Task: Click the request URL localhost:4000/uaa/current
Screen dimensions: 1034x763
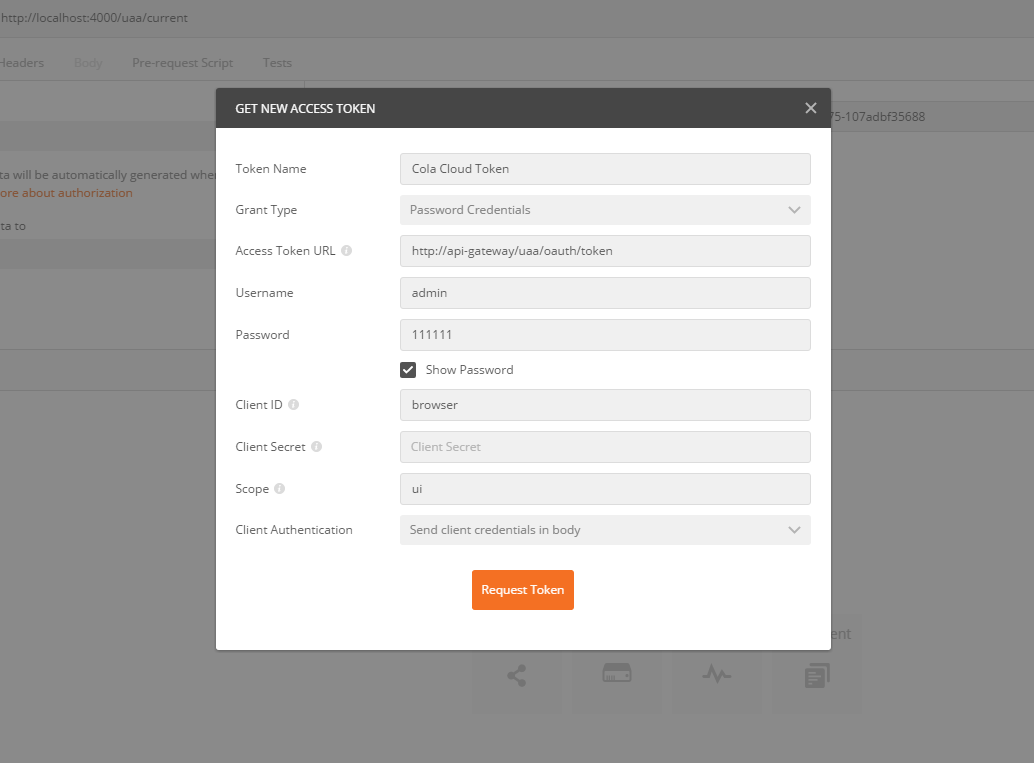Action: (x=94, y=18)
